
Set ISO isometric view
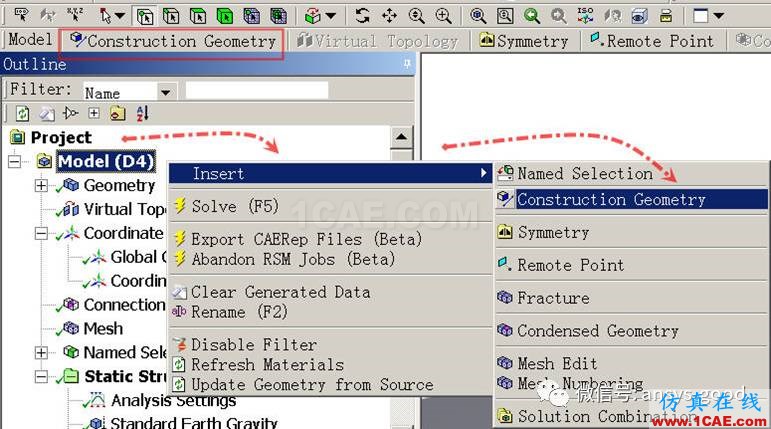(x=585, y=16)
